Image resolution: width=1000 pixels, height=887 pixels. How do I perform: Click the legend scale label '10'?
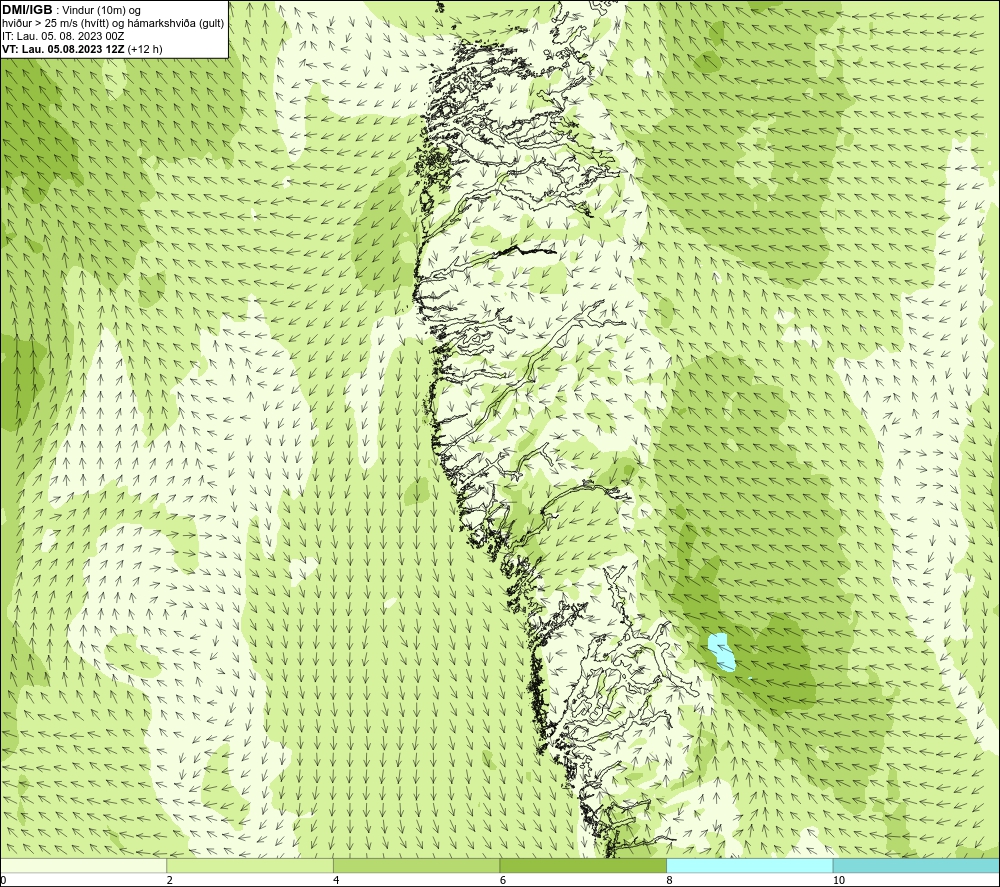[839, 880]
